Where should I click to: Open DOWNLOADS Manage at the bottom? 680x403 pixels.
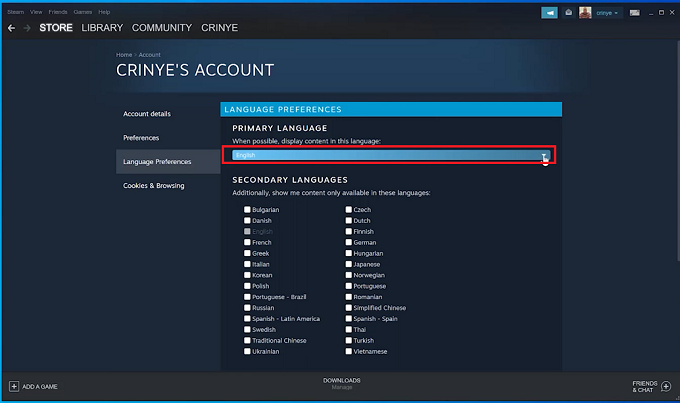[x=342, y=383]
